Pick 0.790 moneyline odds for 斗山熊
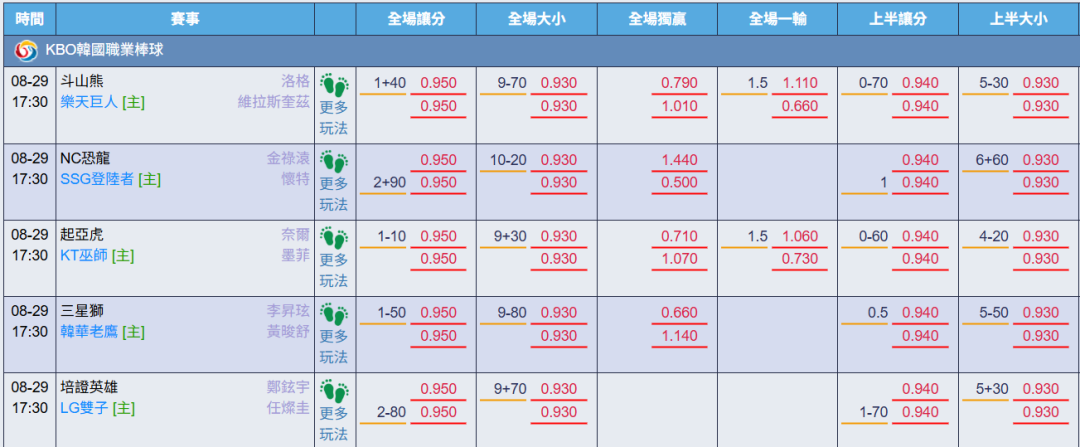Screen dimensions: 1080x447 [x=679, y=83]
